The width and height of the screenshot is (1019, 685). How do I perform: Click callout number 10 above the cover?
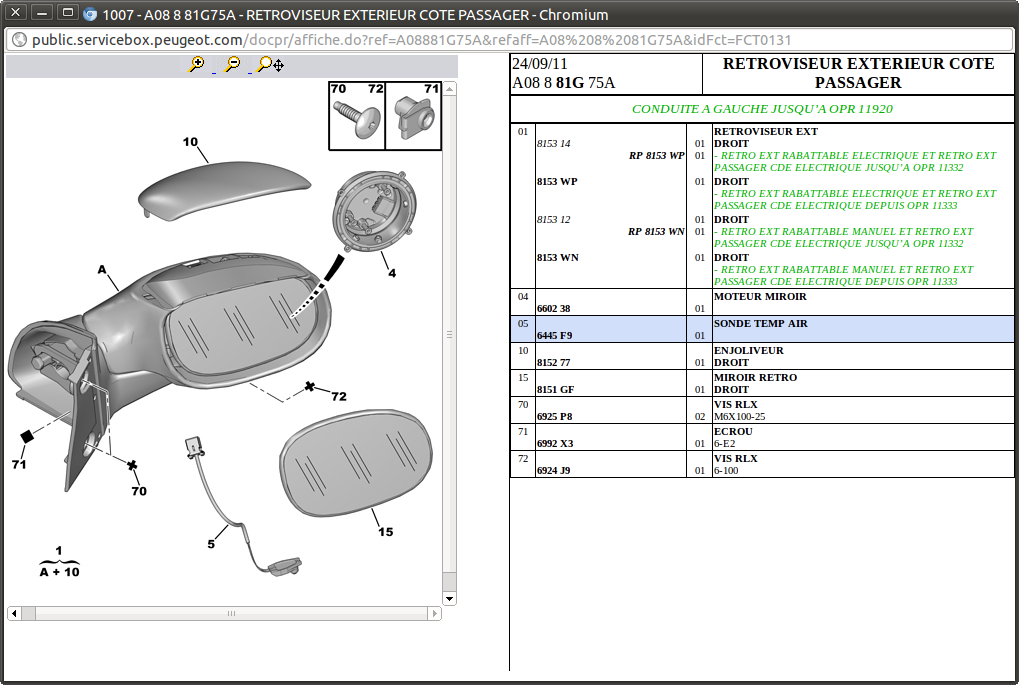pyautogui.click(x=190, y=142)
